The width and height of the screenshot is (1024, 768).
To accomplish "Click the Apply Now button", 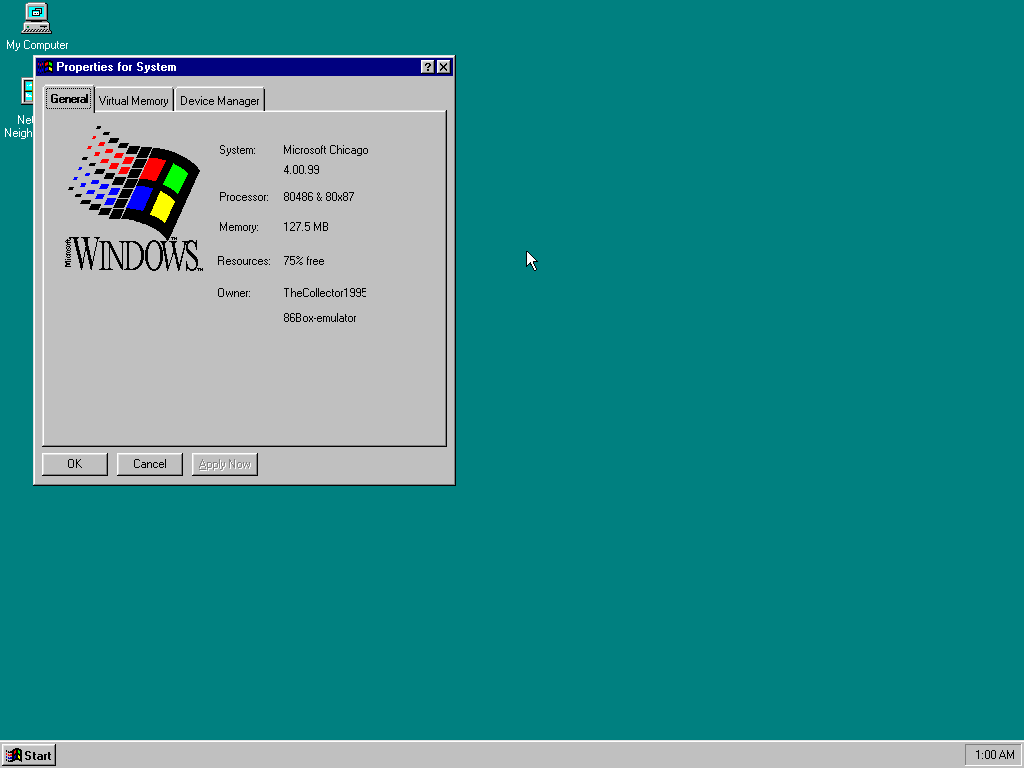I will 225,464.
